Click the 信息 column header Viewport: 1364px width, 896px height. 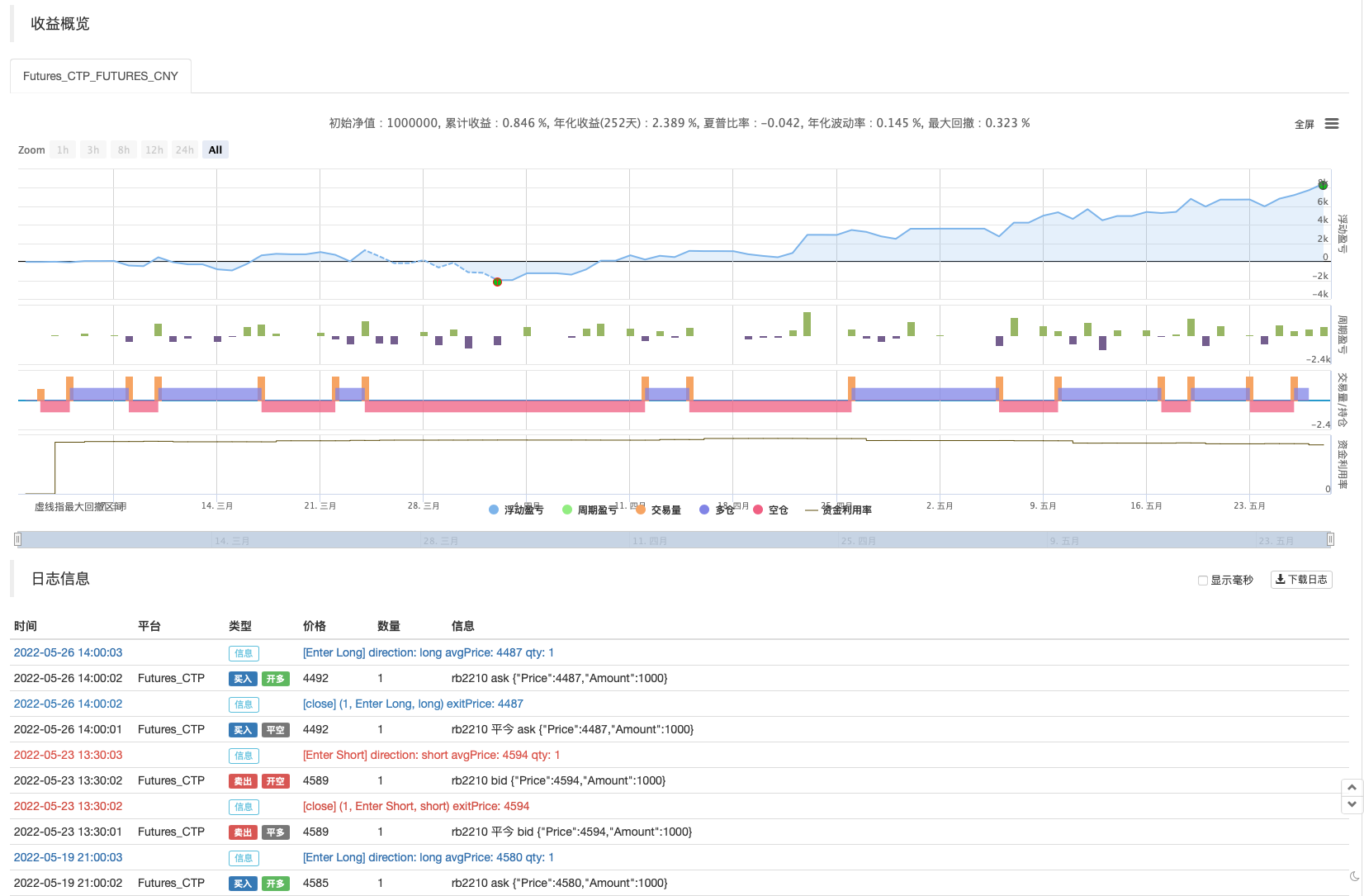click(463, 626)
